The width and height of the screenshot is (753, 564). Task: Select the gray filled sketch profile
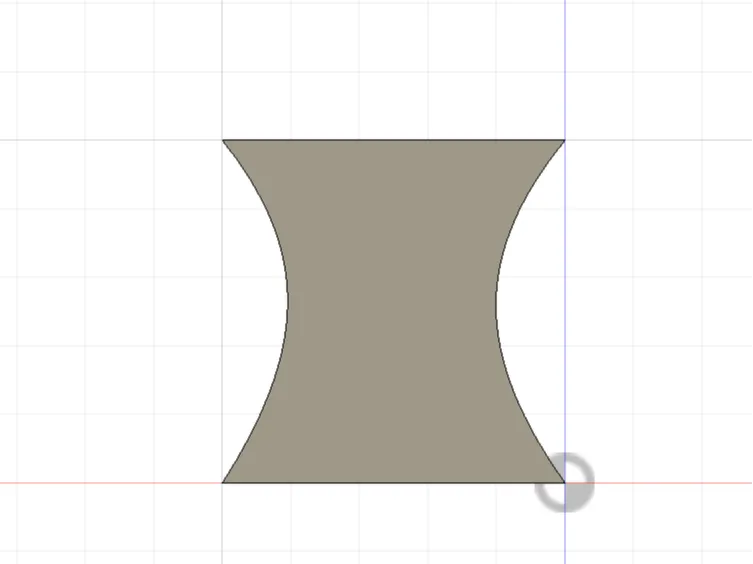point(392,311)
